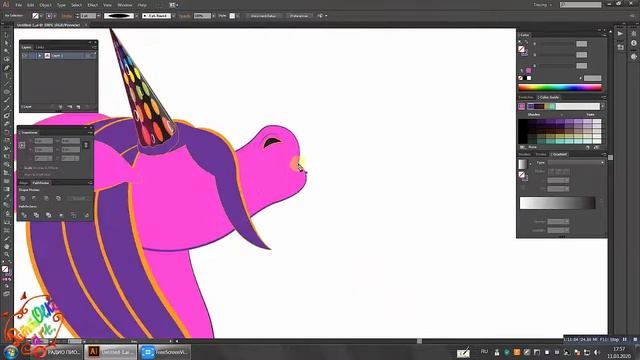Open the stroke color dropdown in control bar

pos(55,16)
